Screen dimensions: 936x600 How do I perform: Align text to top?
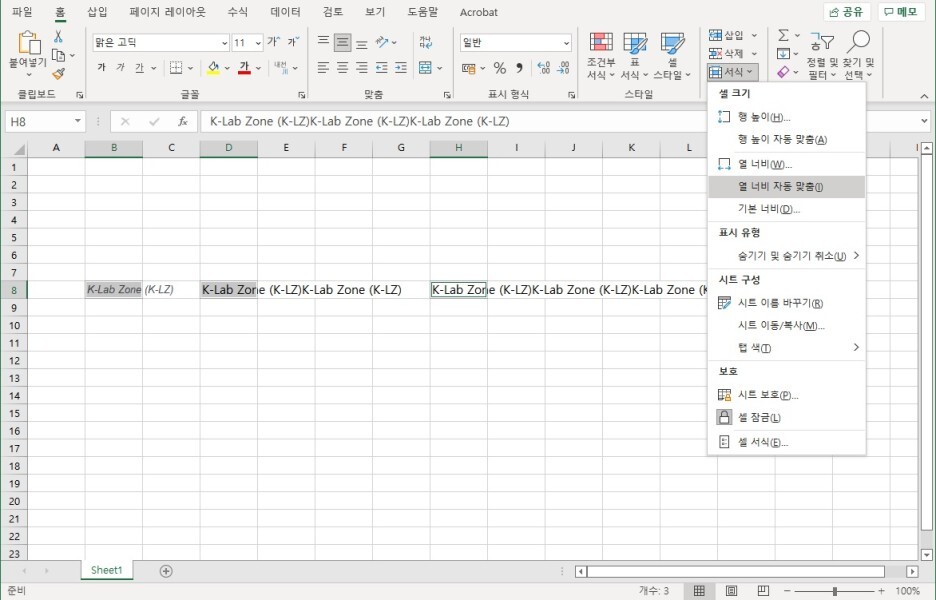[x=323, y=42]
